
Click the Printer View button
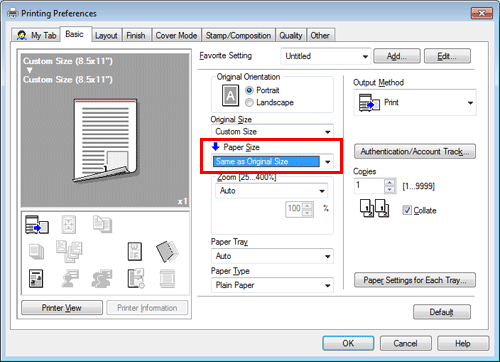(62, 308)
